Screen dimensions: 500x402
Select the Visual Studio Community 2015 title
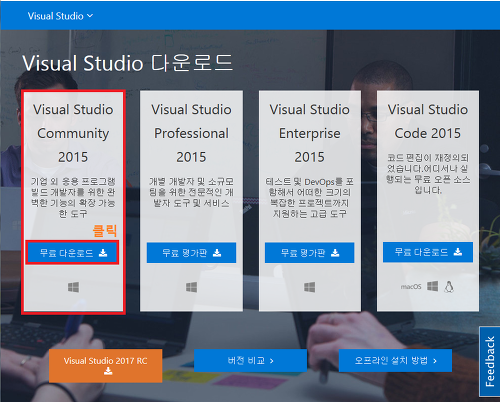point(73,133)
